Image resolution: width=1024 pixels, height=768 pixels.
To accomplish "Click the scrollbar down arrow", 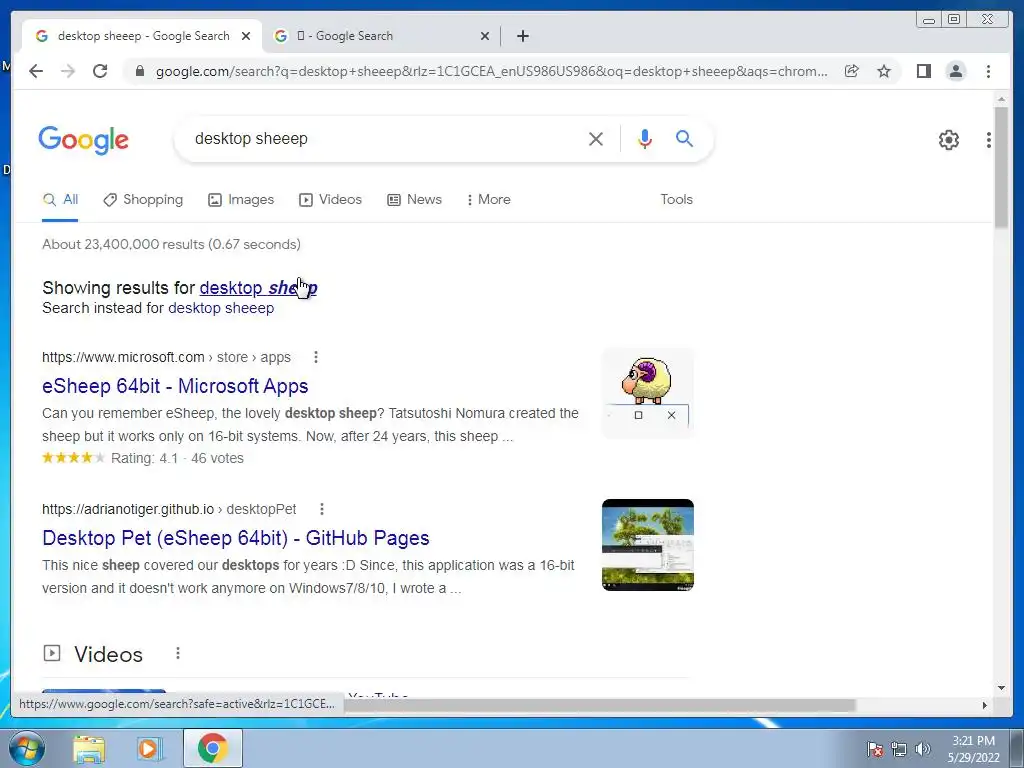I will (1001, 687).
